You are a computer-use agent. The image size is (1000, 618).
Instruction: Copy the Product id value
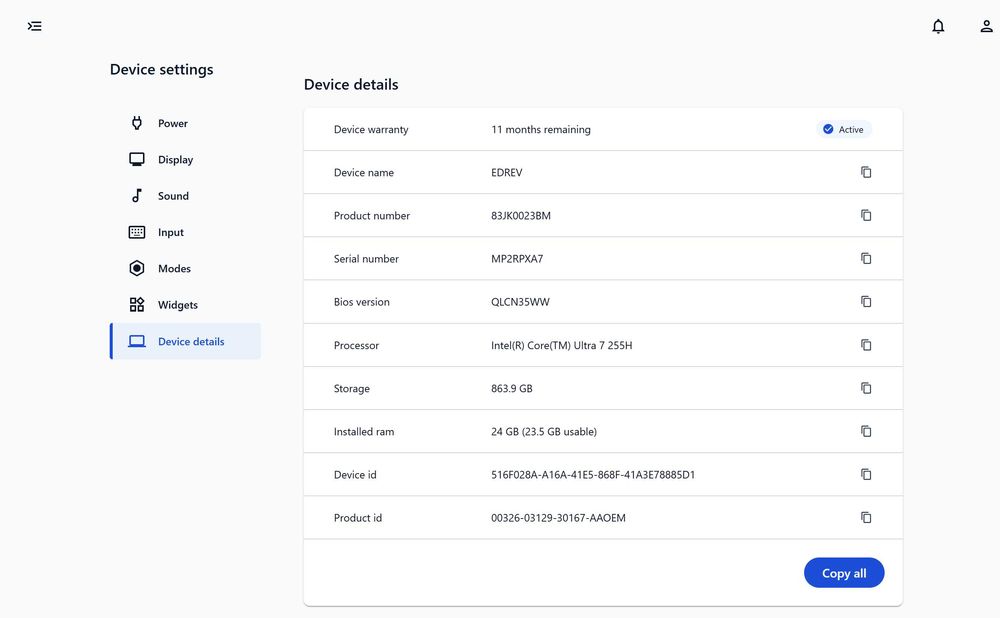pos(866,517)
